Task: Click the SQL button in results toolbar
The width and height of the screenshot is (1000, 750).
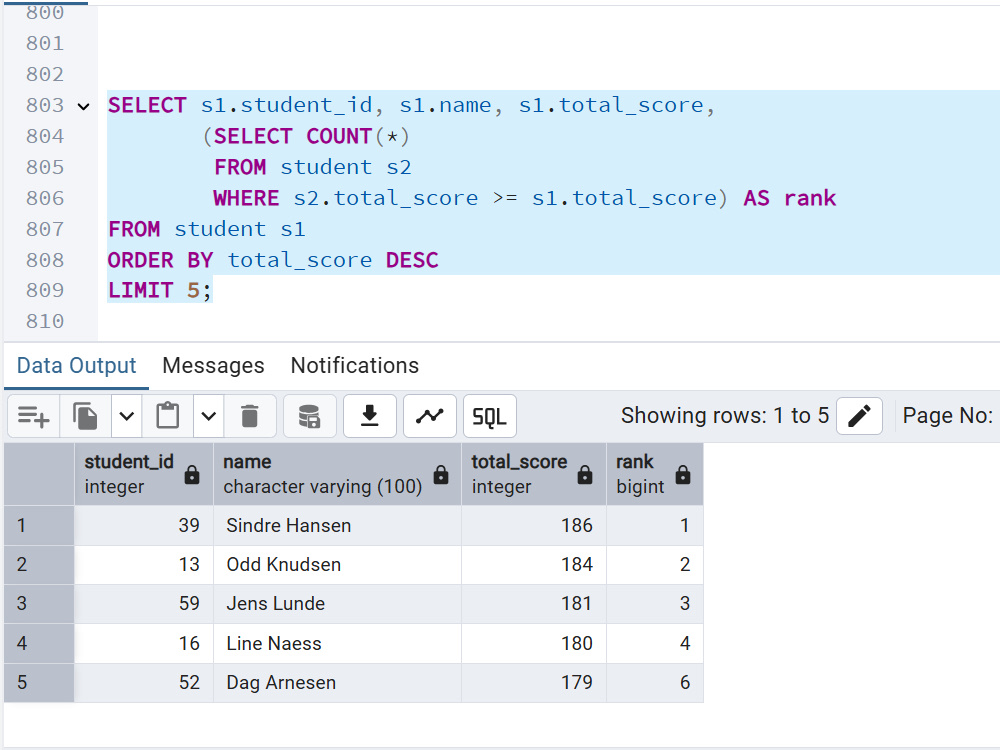Action: 489,416
